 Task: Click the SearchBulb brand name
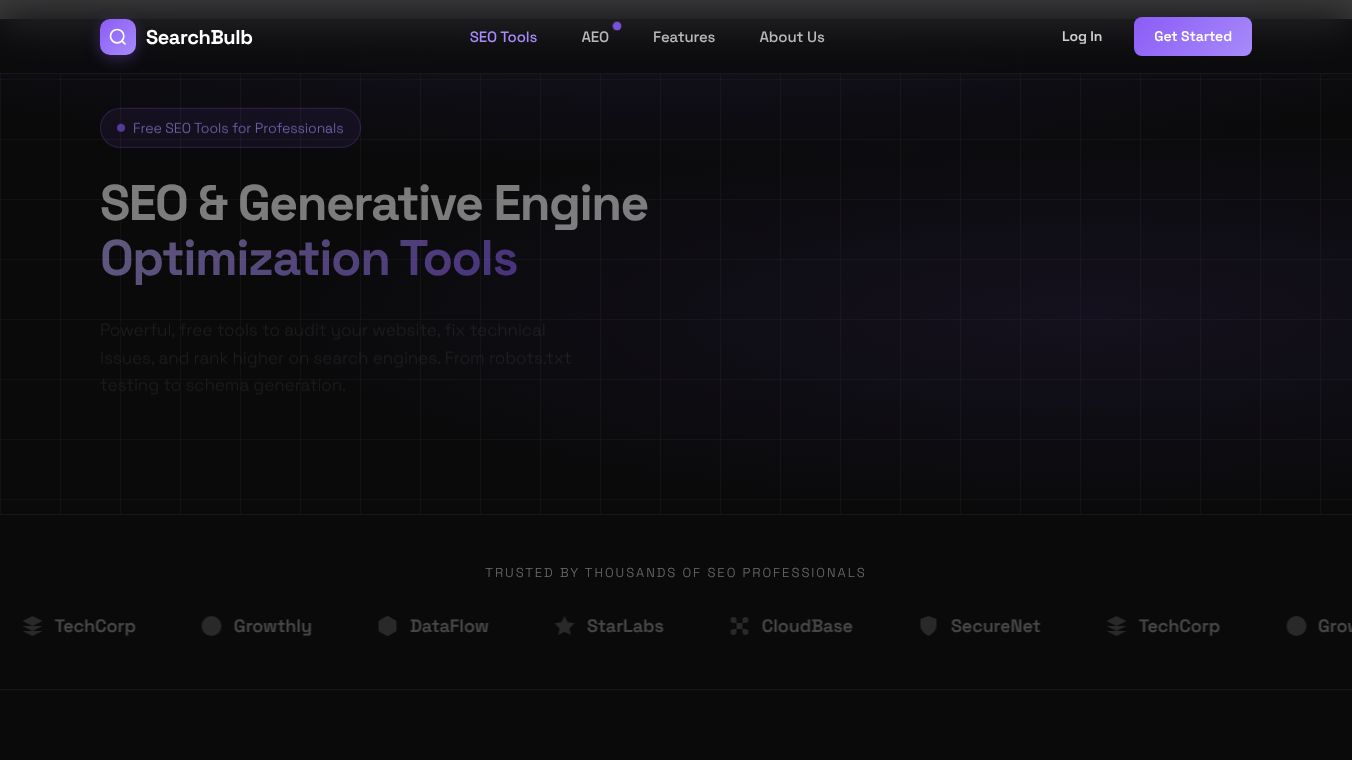[x=199, y=37]
